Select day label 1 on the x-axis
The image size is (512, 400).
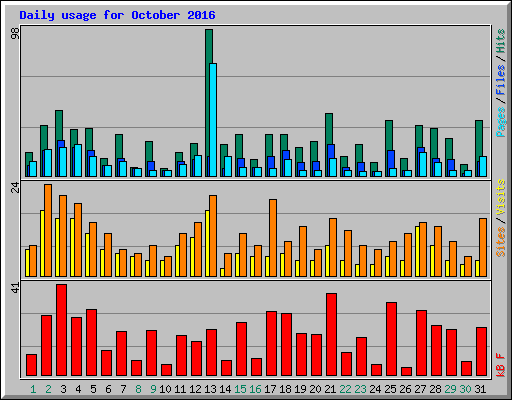(x=33, y=389)
